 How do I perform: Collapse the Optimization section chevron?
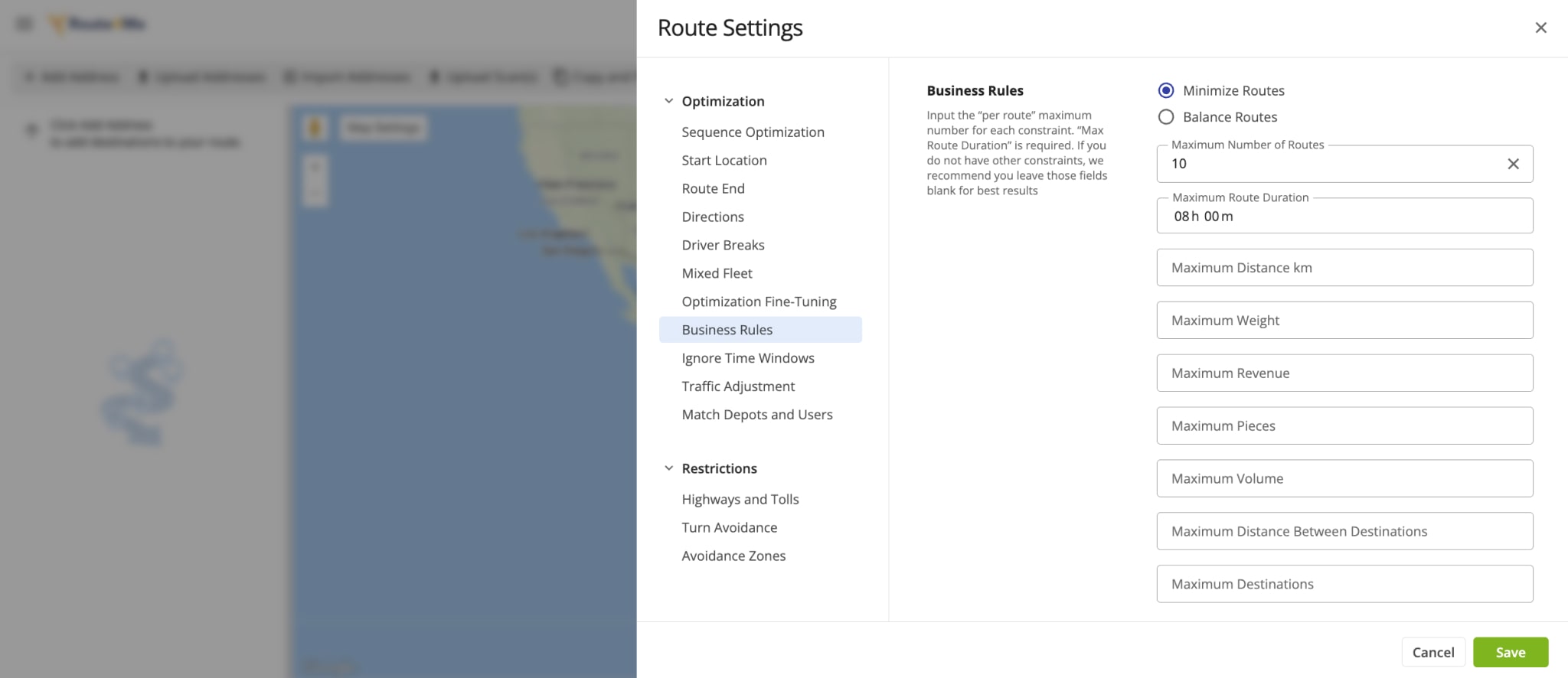668,101
